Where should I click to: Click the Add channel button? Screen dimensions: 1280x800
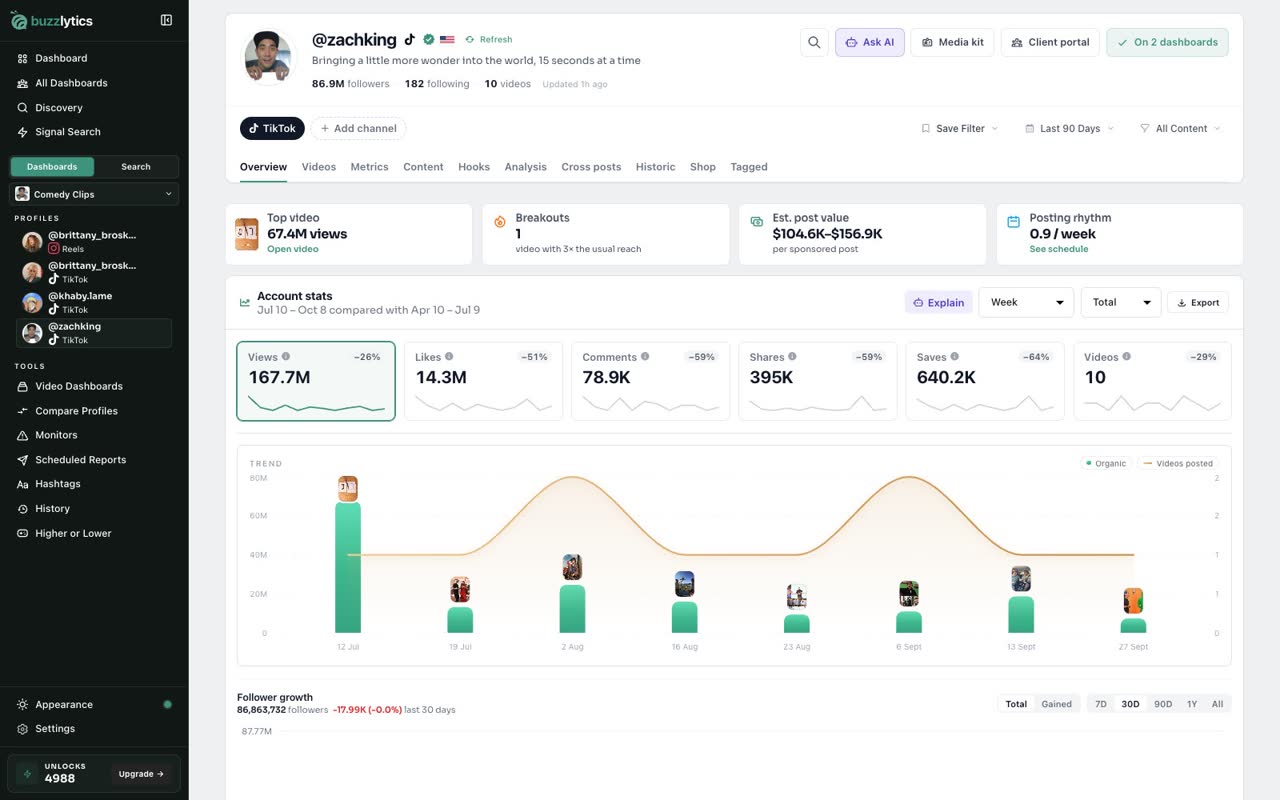358,128
